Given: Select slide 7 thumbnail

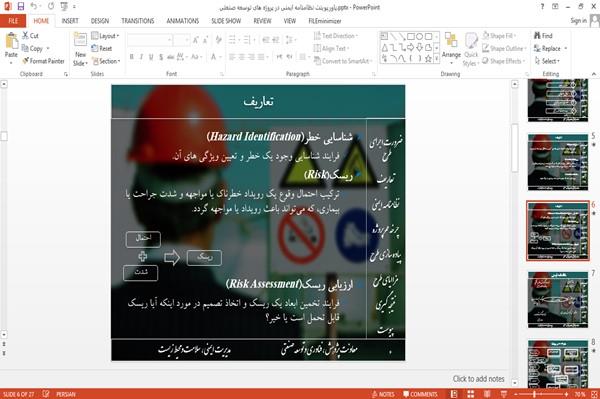Looking at the screenshot, I should pyautogui.click(x=558, y=300).
